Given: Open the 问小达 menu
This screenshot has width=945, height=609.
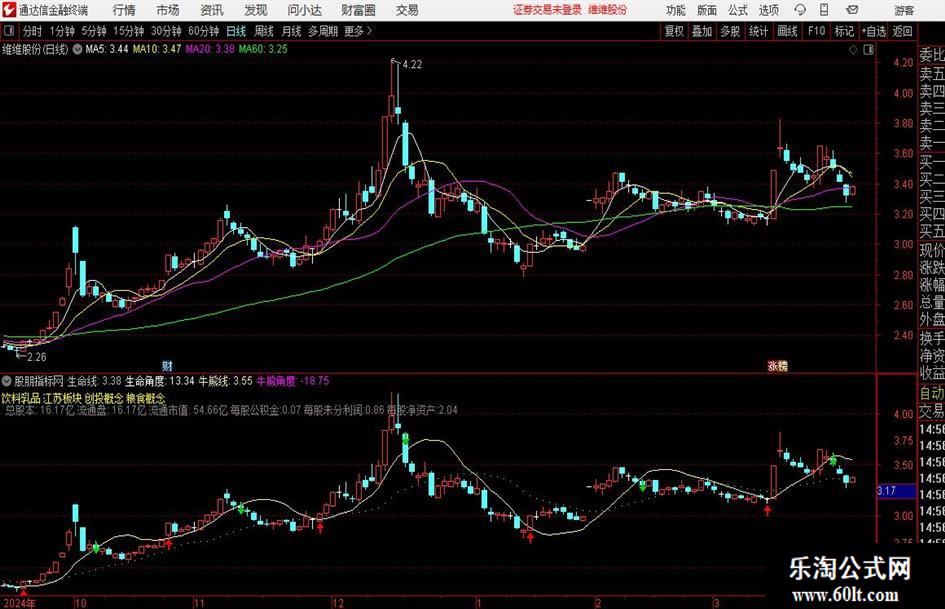Looking at the screenshot, I should [x=304, y=10].
